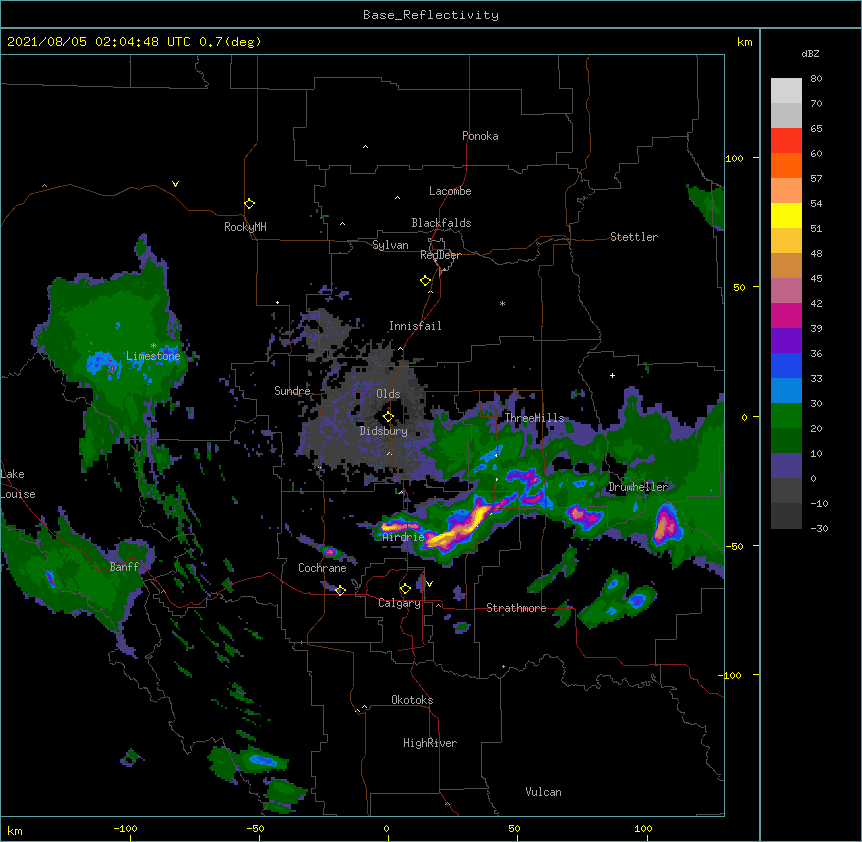Click the white asterisk east of Innisfail

coord(502,303)
